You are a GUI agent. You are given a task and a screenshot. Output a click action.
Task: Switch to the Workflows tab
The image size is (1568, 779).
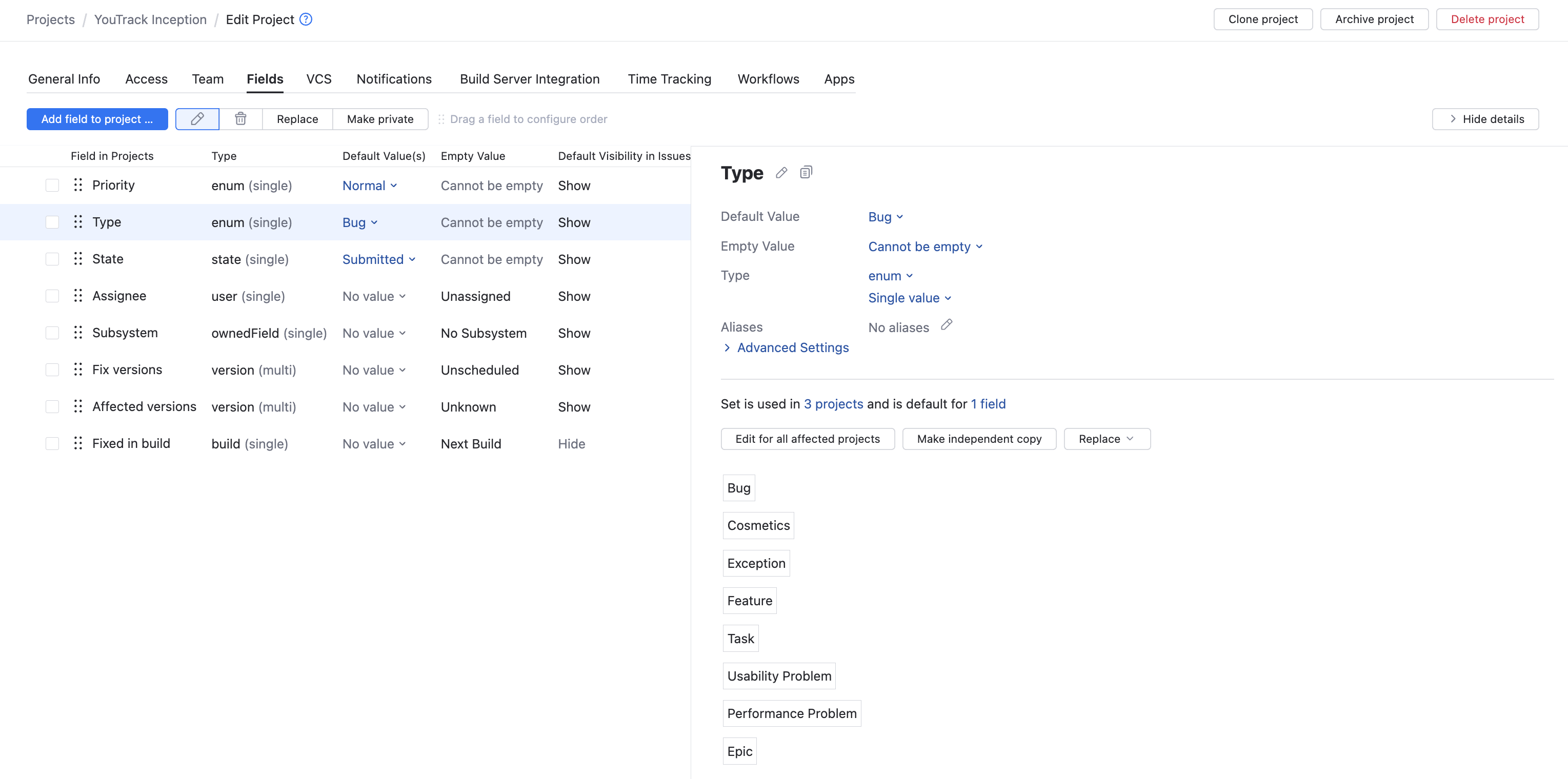pyautogui.click(x=768, y=78)
